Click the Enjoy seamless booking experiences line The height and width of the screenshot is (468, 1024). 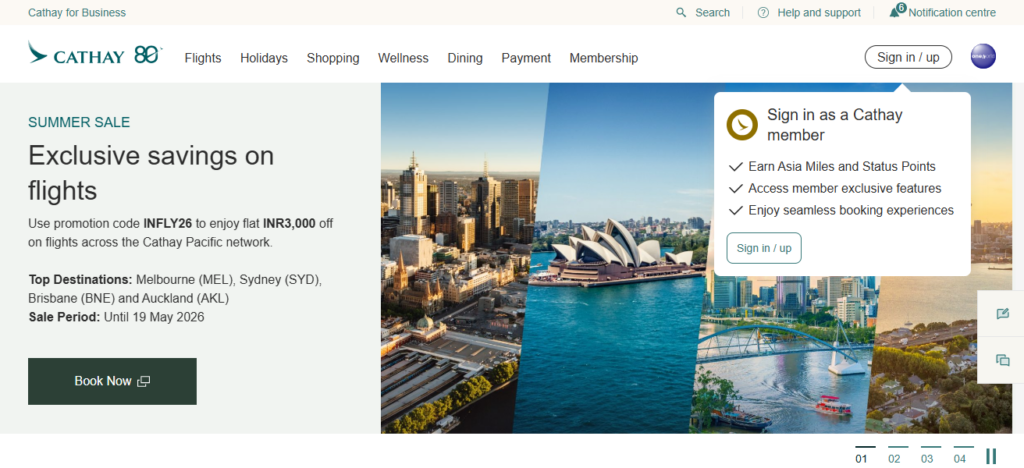pos(851,210)
